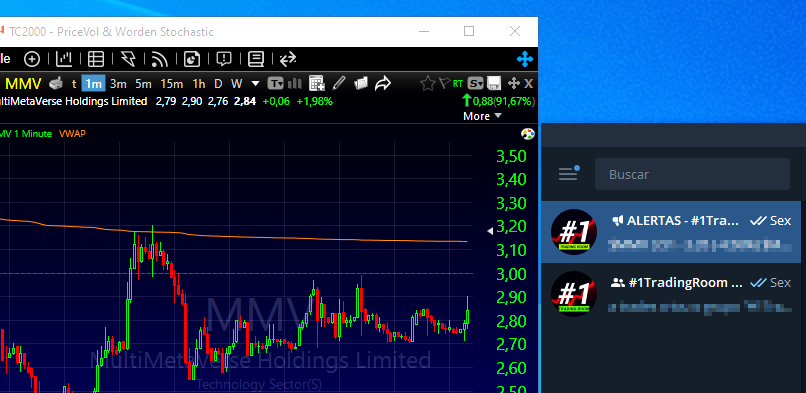Image resolution: width=806 pixels, height=393 pixels.
Task: Open the chart template T dropdown
Action: click(x=276, y=83)
